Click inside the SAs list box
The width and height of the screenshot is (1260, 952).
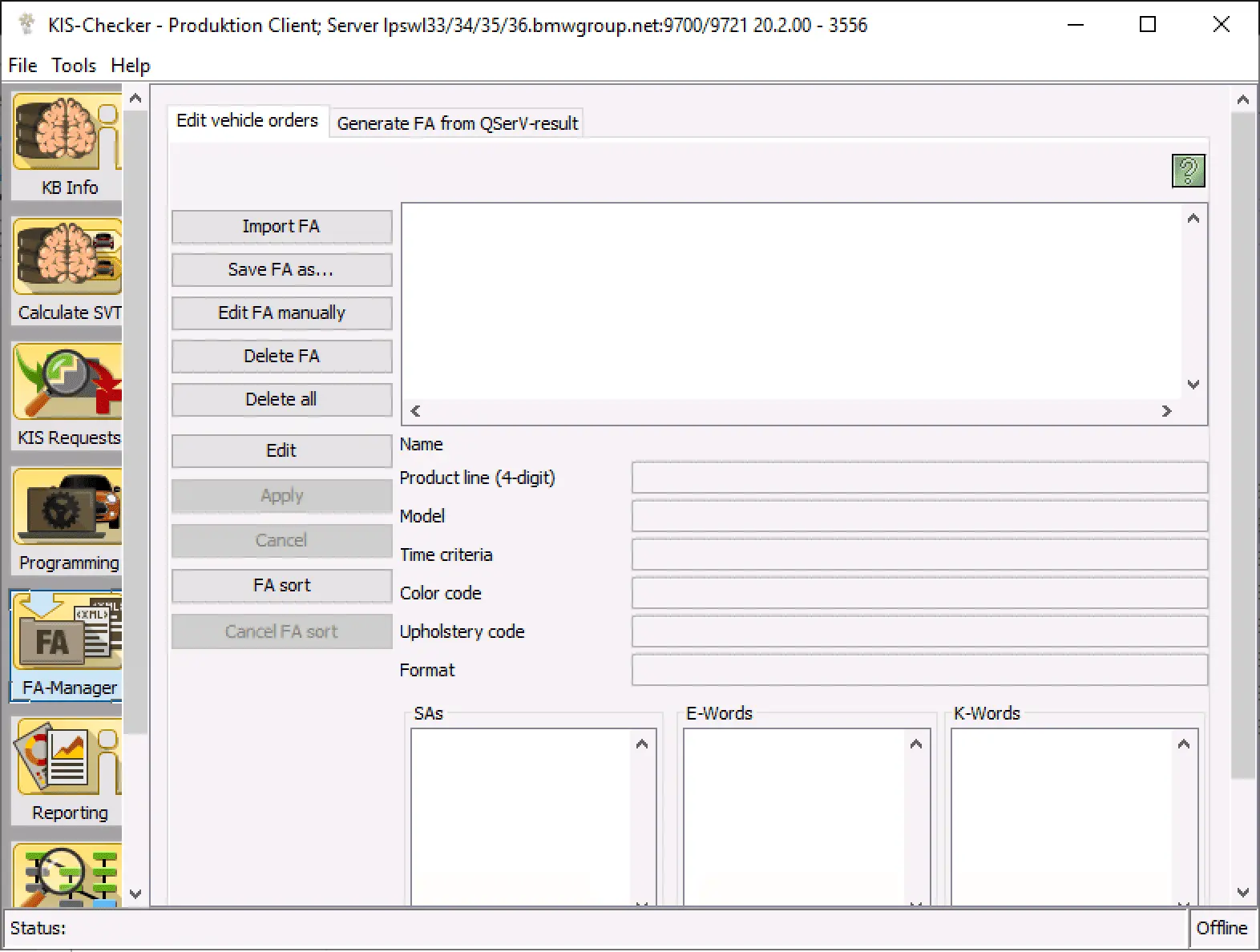coord(521,817)
